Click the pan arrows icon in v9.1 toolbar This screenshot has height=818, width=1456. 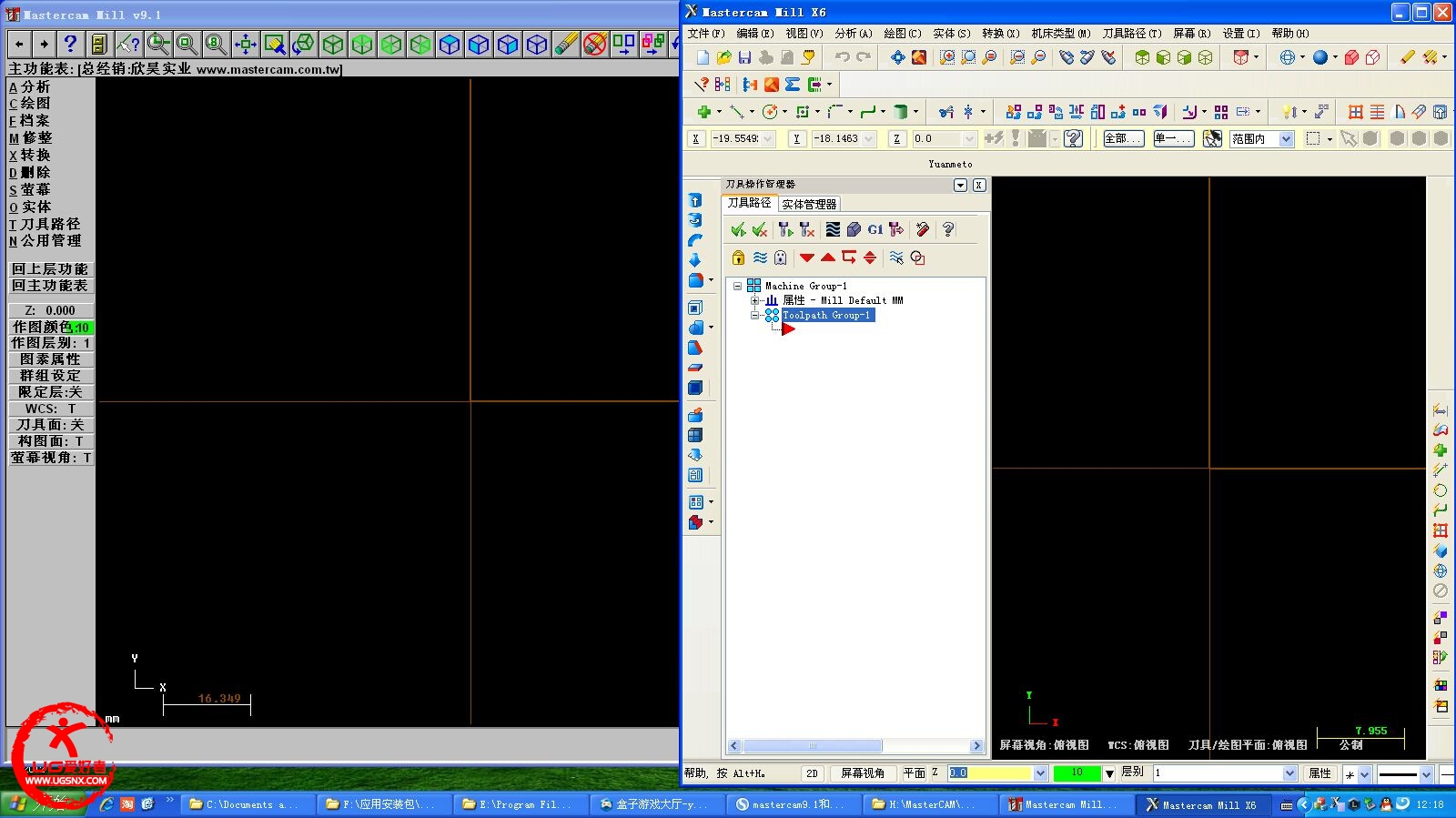click(x=245, y=44)
